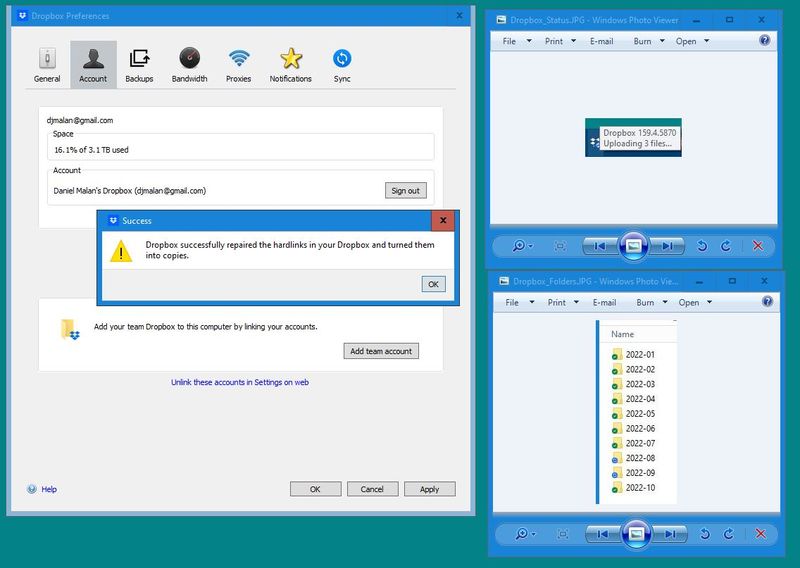
Task: Click the 2022-10 folder name
Action: (640, 487)
